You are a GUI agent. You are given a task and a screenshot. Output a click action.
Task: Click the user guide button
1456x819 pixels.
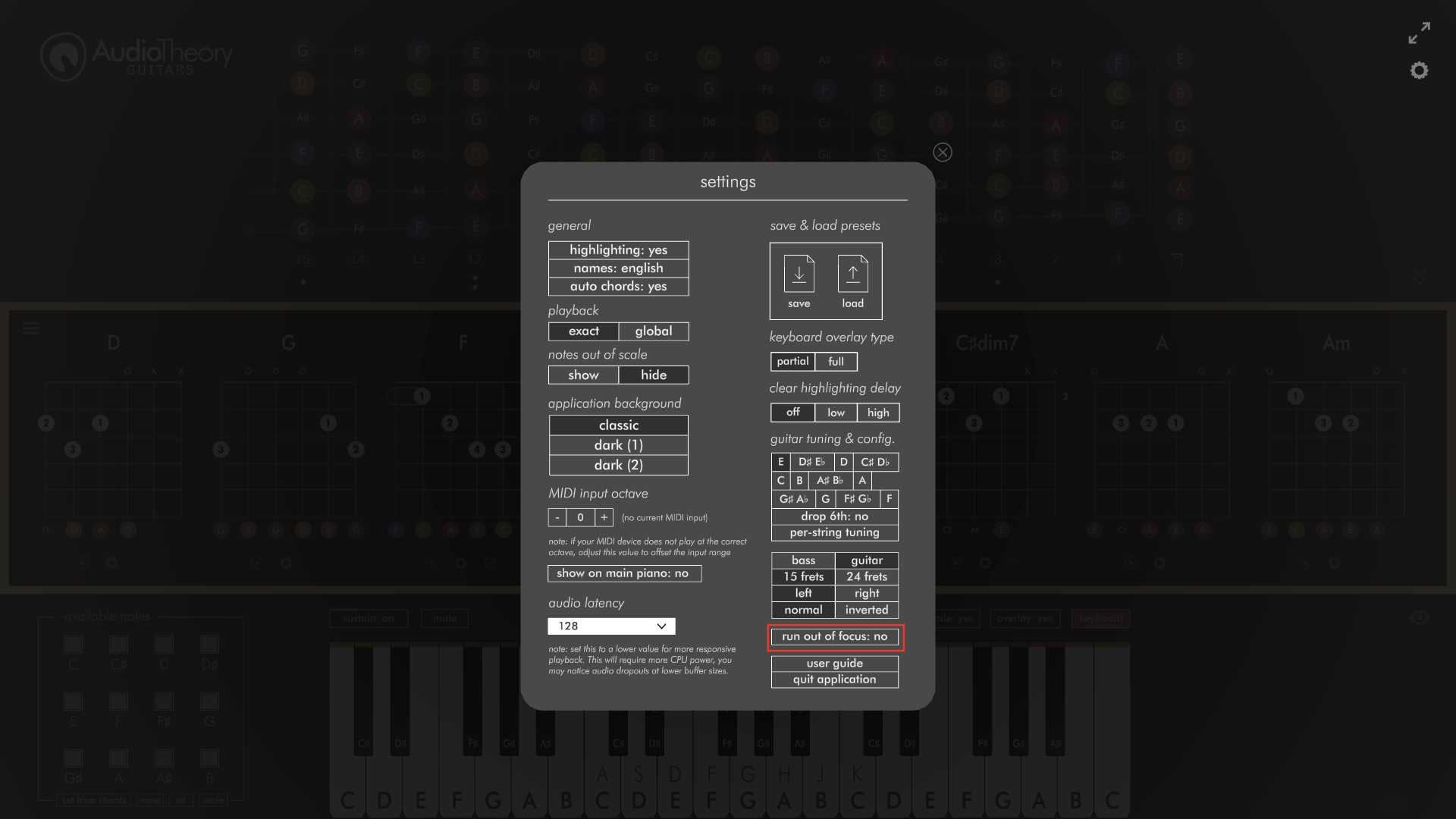(x=834, y=663)
